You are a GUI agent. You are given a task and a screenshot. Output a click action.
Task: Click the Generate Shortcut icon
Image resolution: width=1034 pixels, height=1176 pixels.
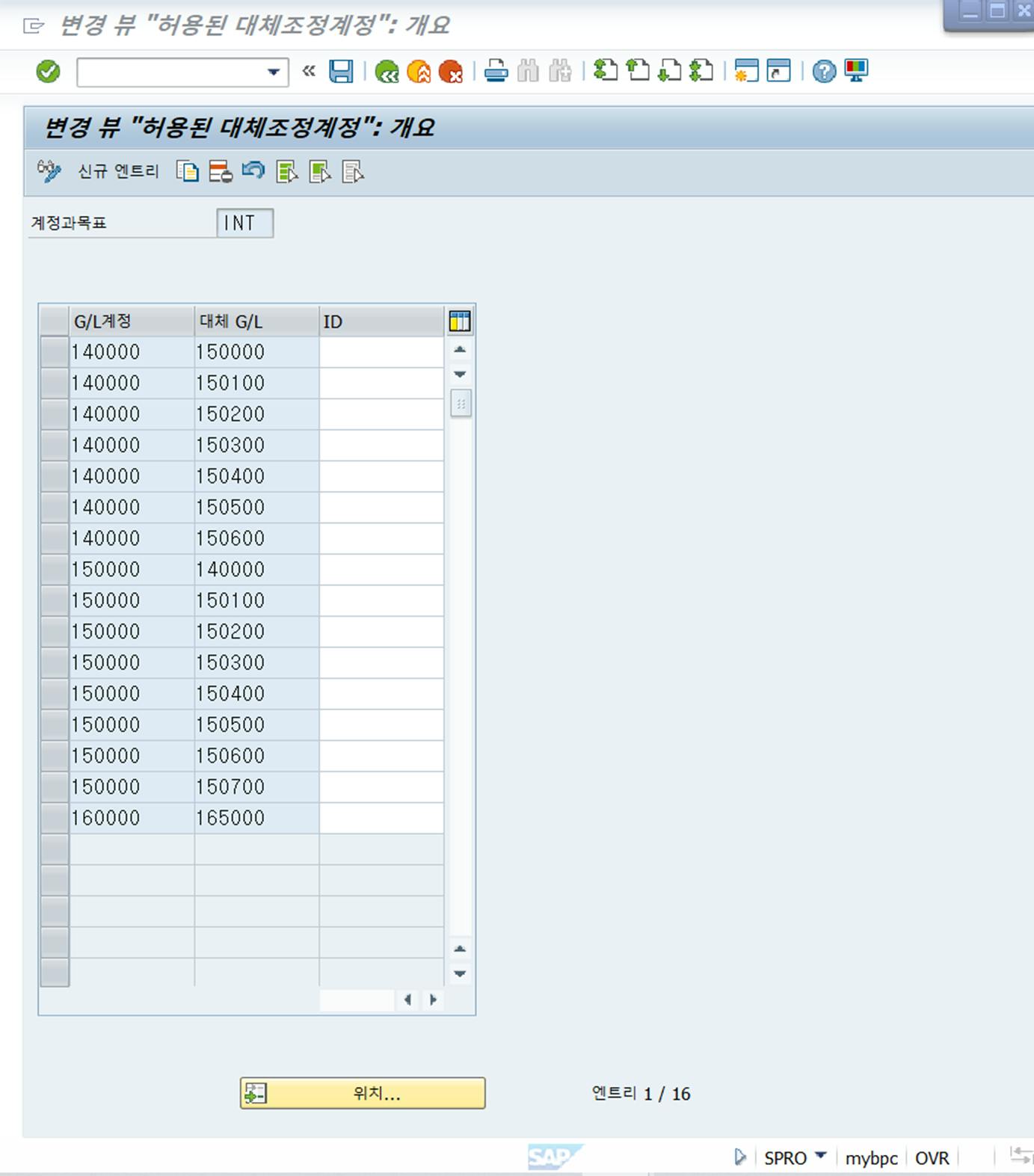(x=778, y=71)
